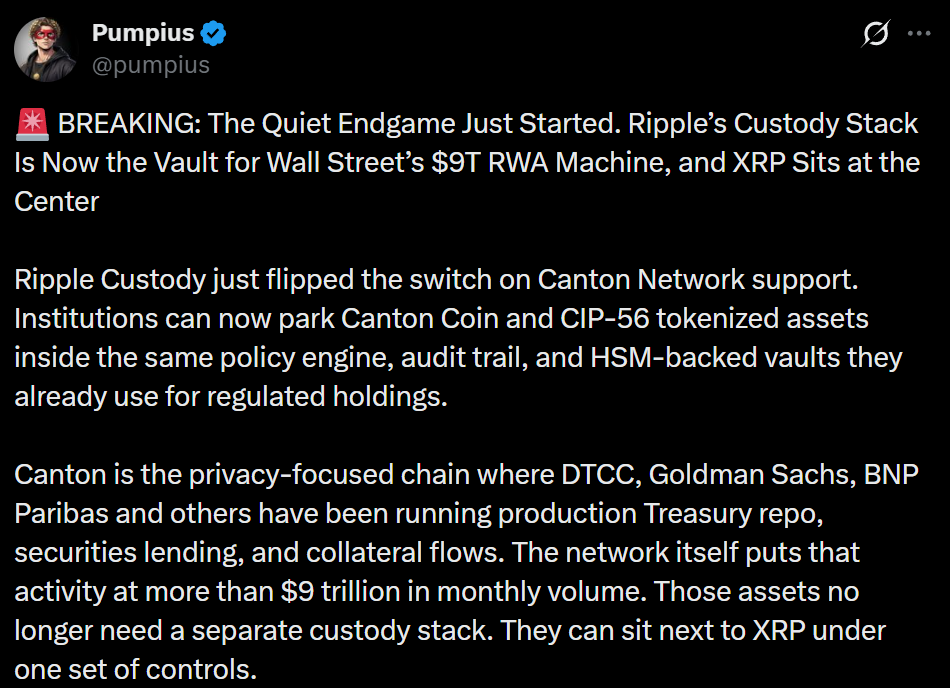Screen dimensions: 950x688
Task: Click the "production Treasury repo" text
Action: pos(660,514)
